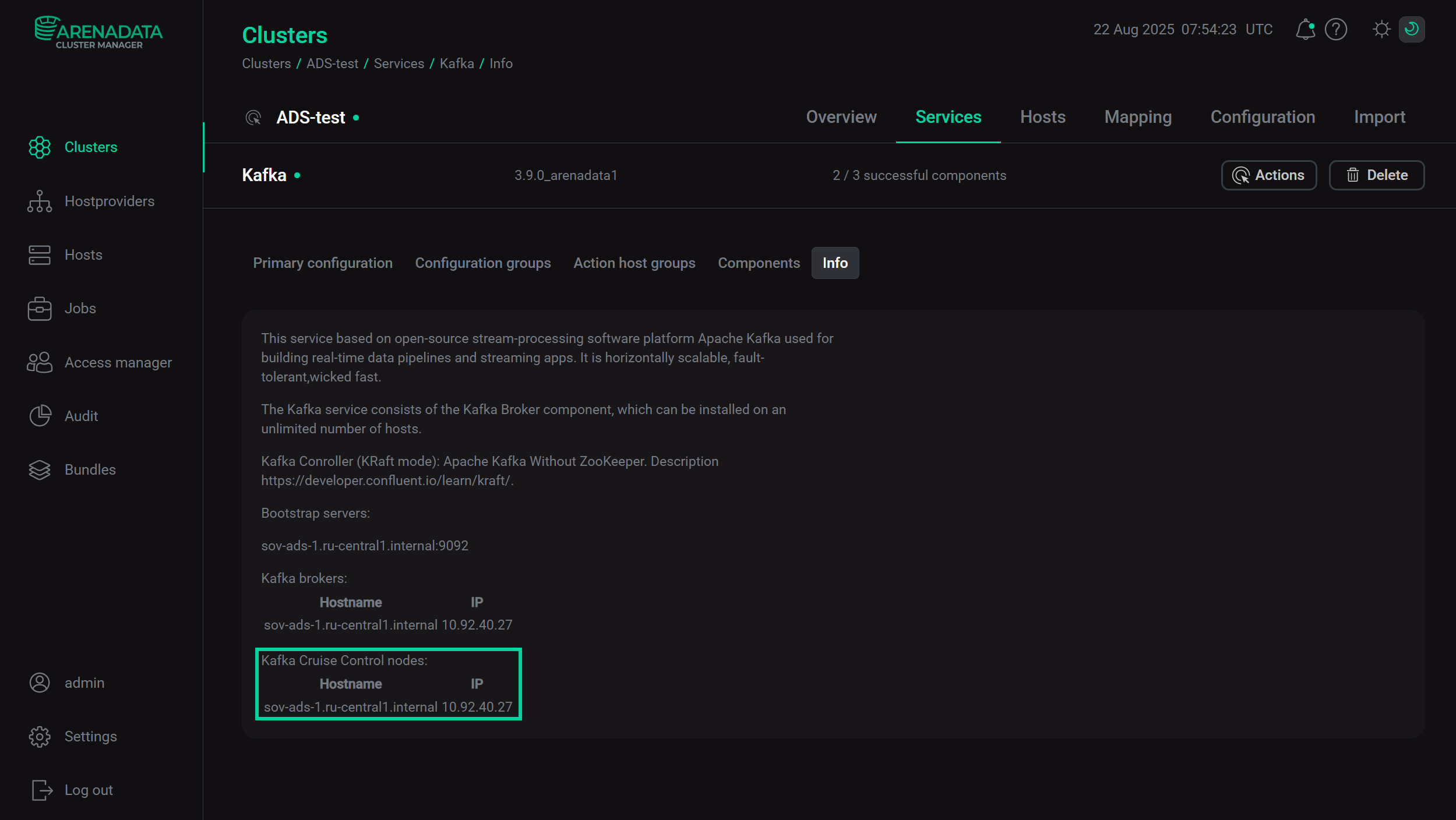Viewport: 1456px width, 820px height.
Task: Open the admin profile entry
Action: (x=84, y=683)
